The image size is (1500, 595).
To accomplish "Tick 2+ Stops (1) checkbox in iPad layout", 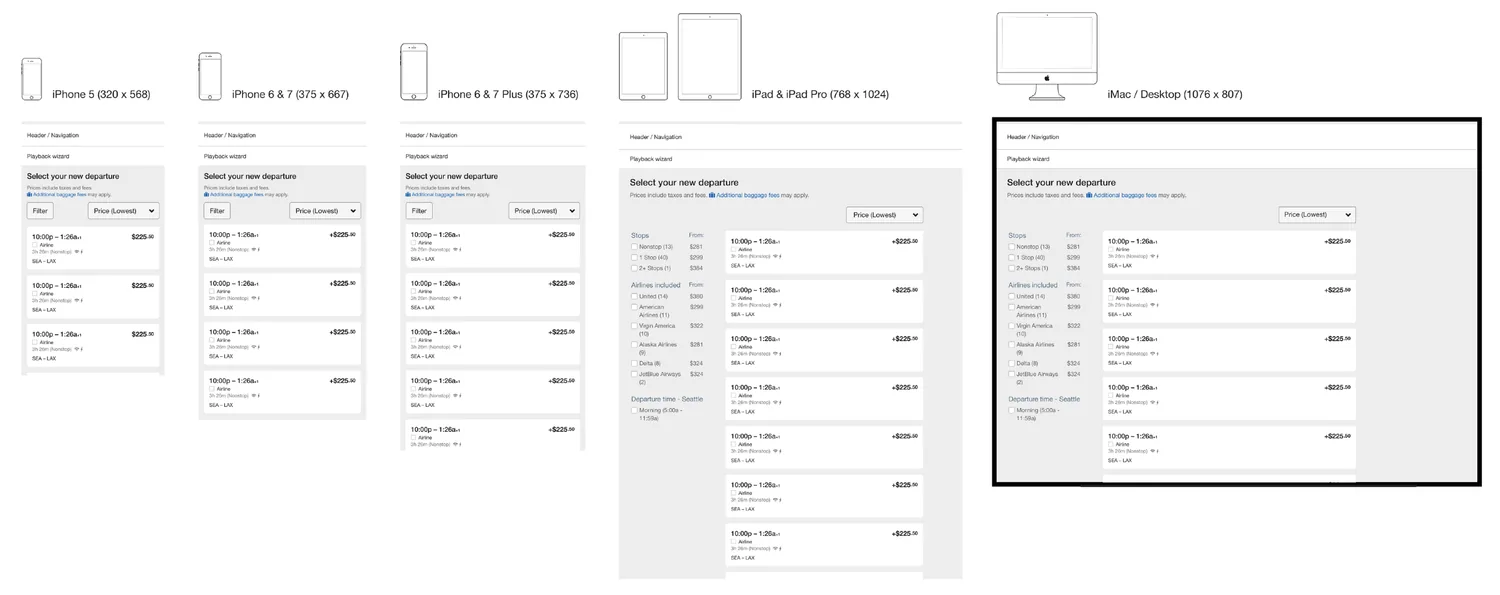I will [634, 269].
